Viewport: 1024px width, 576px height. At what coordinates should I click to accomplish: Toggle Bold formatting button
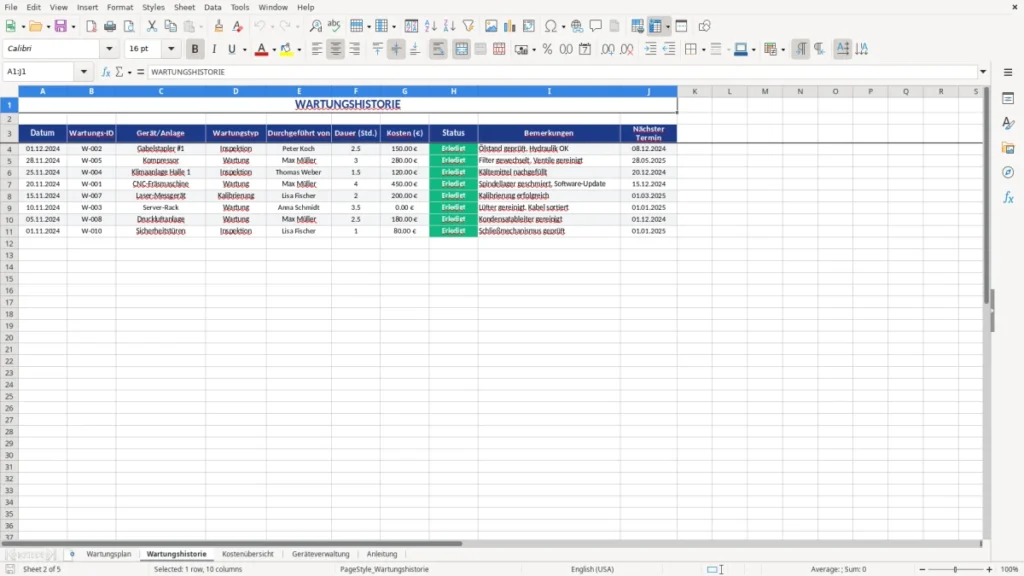click(x=195, y=49)
